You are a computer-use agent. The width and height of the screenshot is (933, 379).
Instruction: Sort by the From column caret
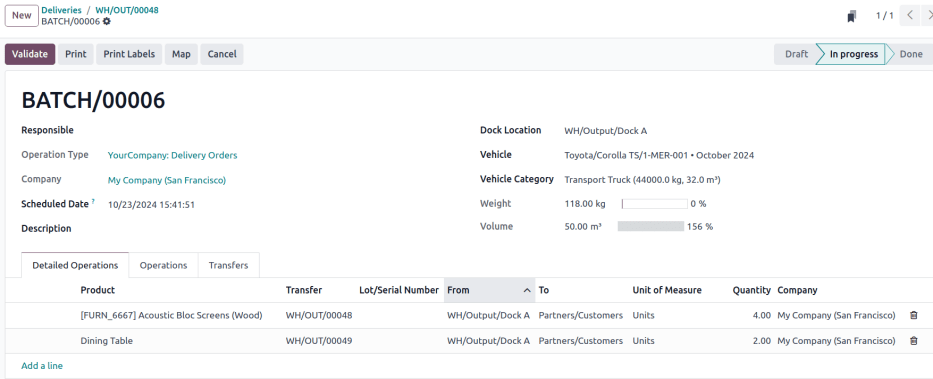[x=527, y=290]
